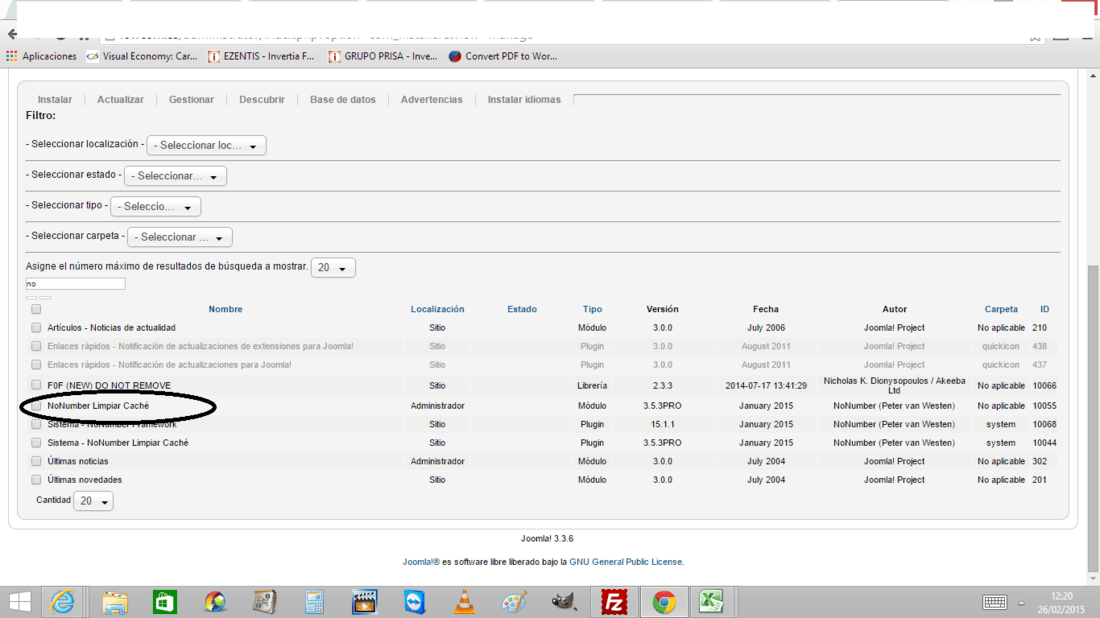Open the Seleccionar estado dropdown
Screen dimensions: 1100x618
click(x=175, y=176)
